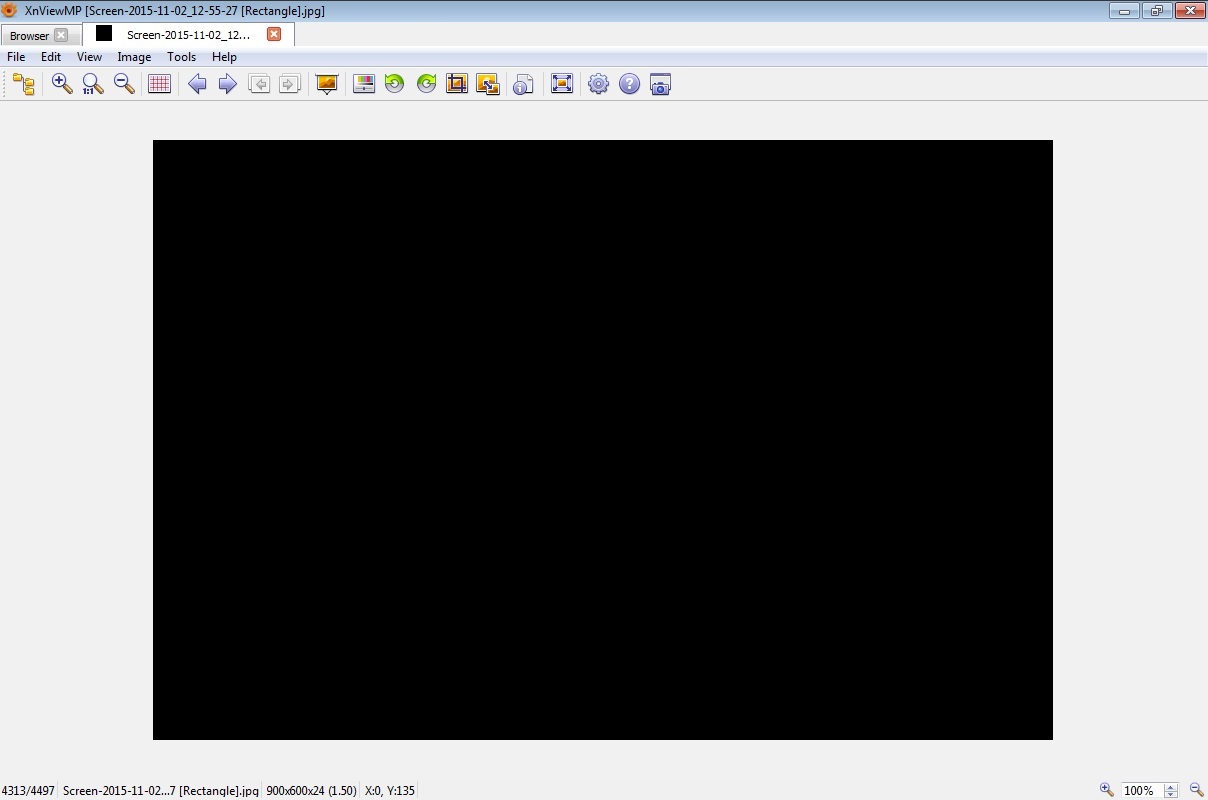Click the toolbar Zoom in magnifier
This screenshot has width=1208, height=800.
tap(62, 84)
